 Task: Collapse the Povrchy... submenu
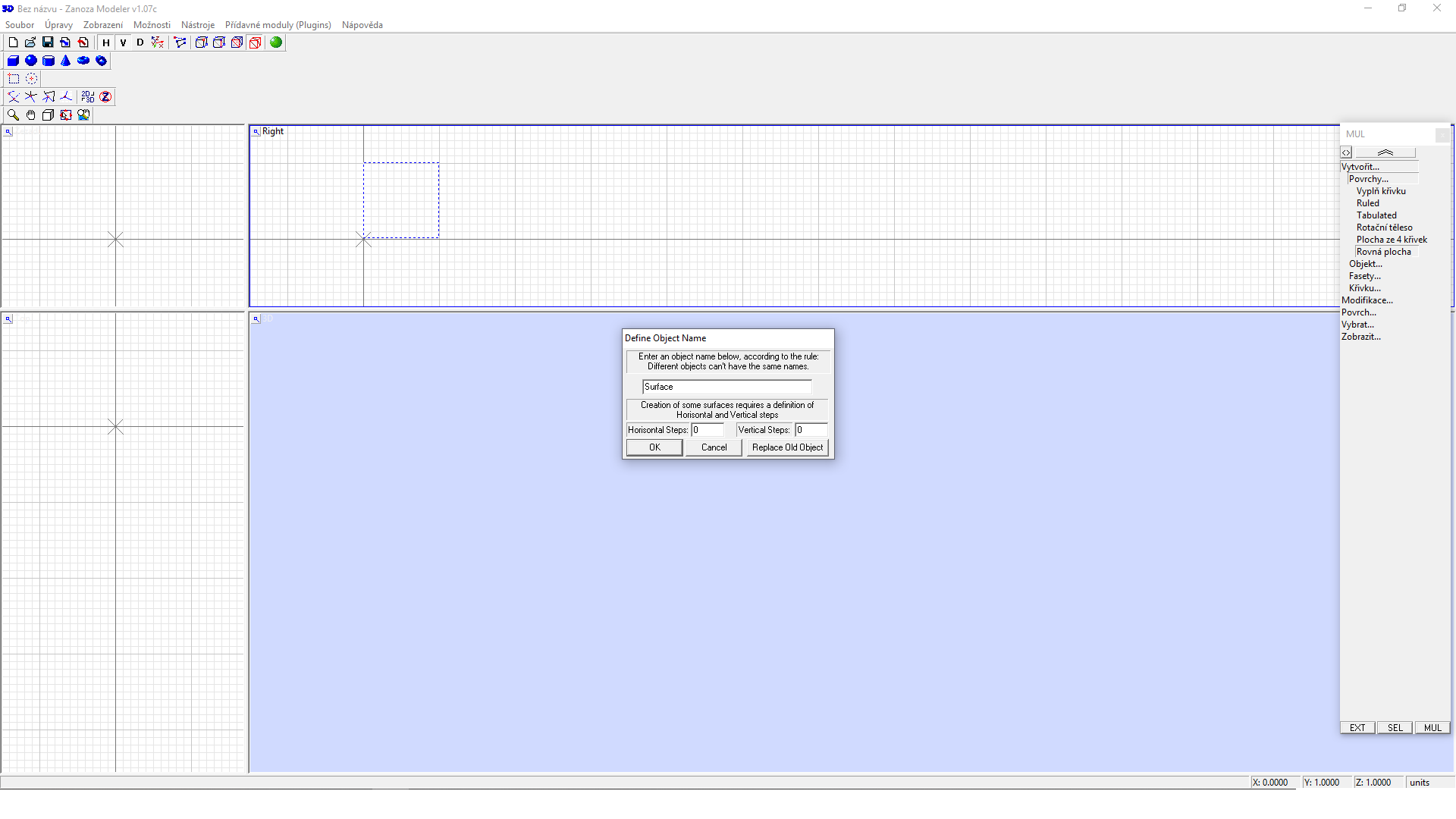(x=1368, y=179)
